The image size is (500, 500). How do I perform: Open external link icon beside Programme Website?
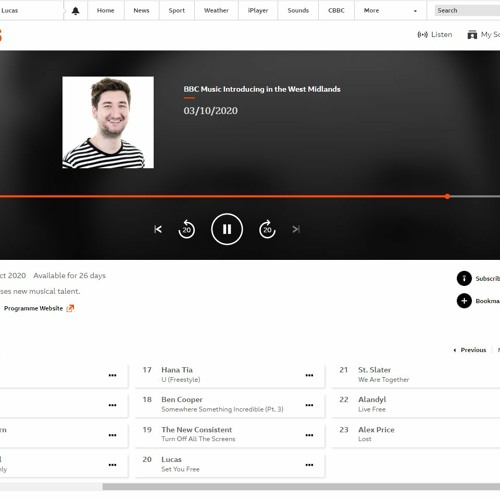[70, 308]
